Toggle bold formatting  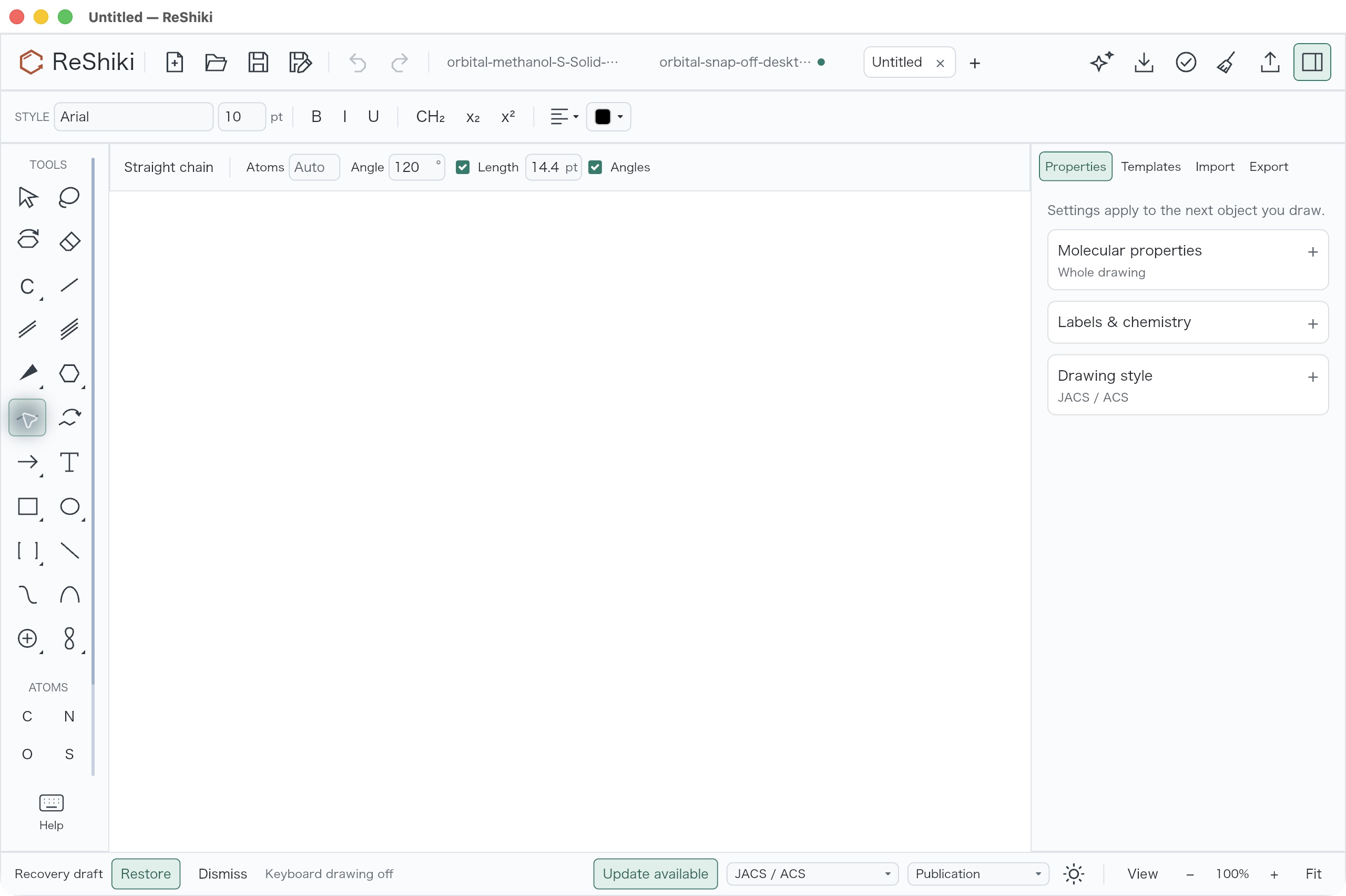coord(316,117)
